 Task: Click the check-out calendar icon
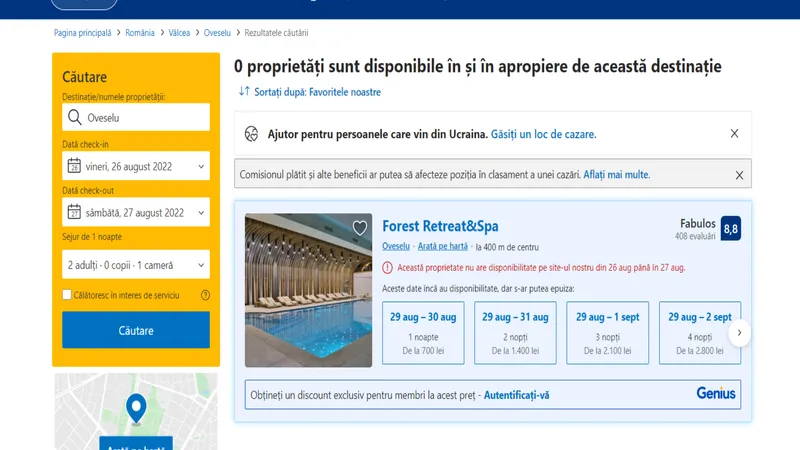click(x=74, y=212)
